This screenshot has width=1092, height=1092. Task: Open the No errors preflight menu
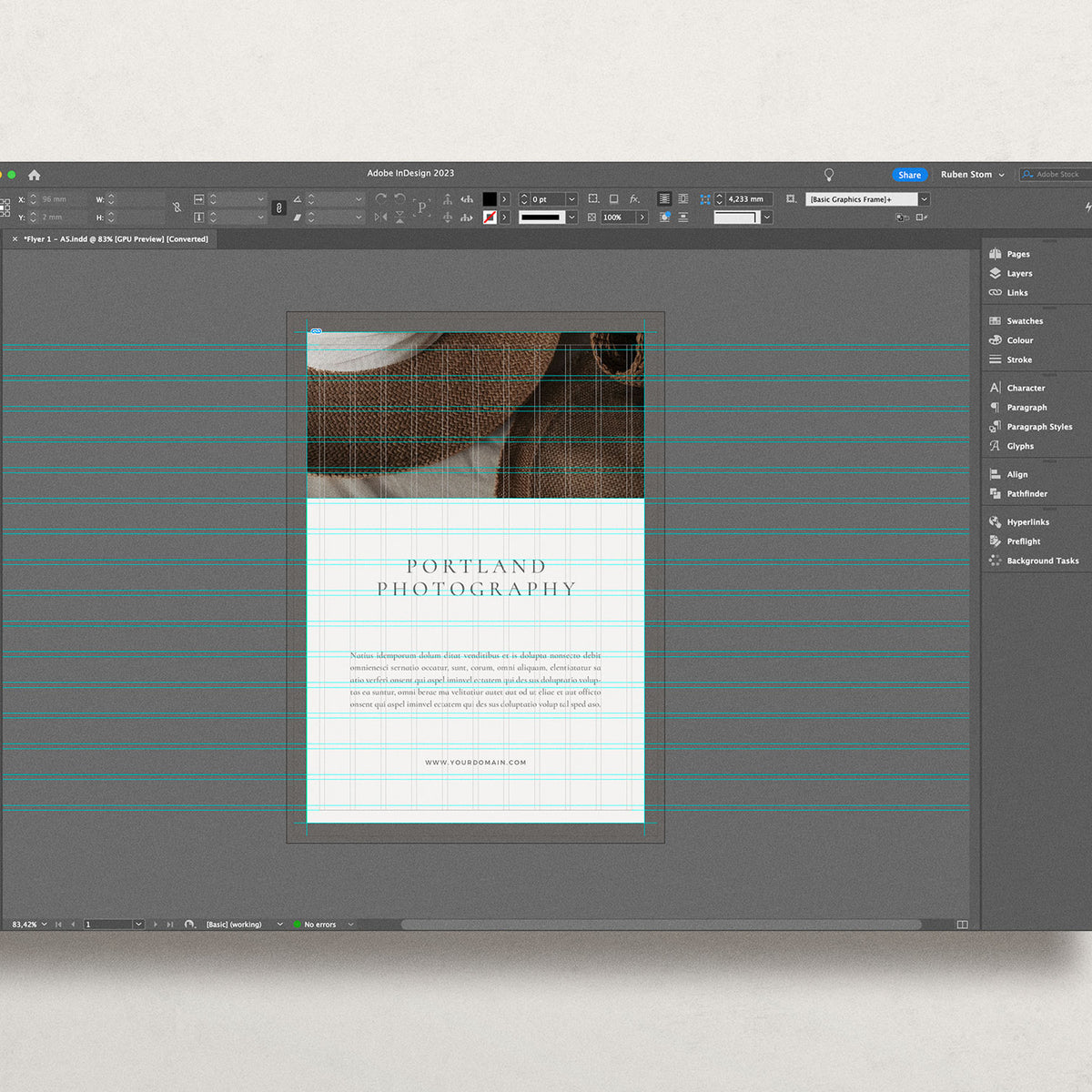pos(351,925)
